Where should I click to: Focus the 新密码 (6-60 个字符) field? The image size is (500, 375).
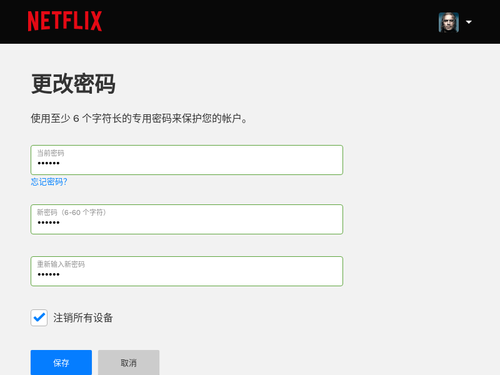click(187, 219)
